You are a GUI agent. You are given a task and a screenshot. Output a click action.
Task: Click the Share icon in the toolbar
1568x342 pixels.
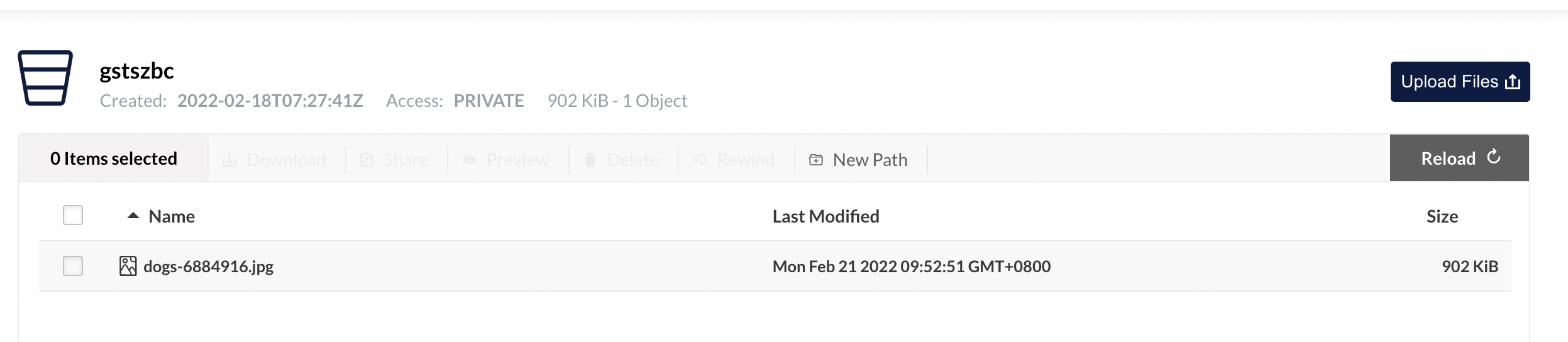(367, 160)
